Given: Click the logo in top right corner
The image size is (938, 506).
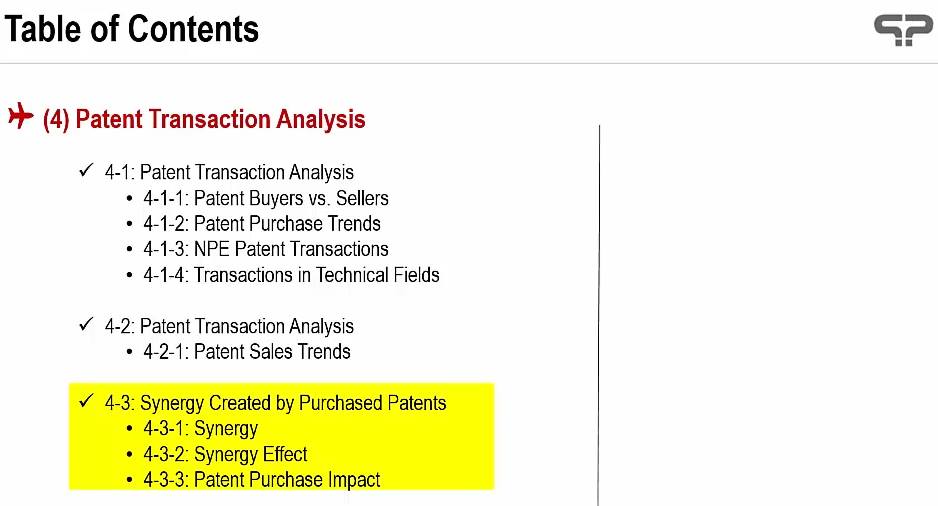Looking at the screenshot, I should [903, 31].
